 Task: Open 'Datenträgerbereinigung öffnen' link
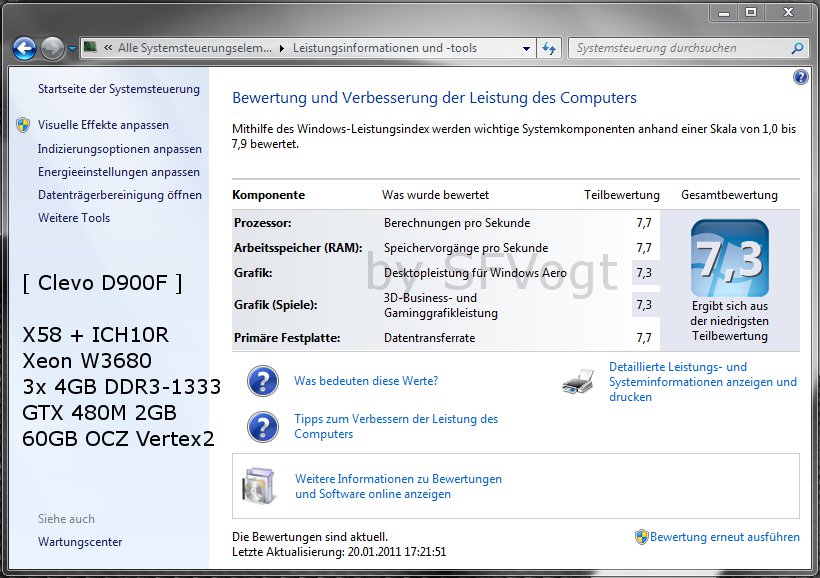[x=120, y=195]
